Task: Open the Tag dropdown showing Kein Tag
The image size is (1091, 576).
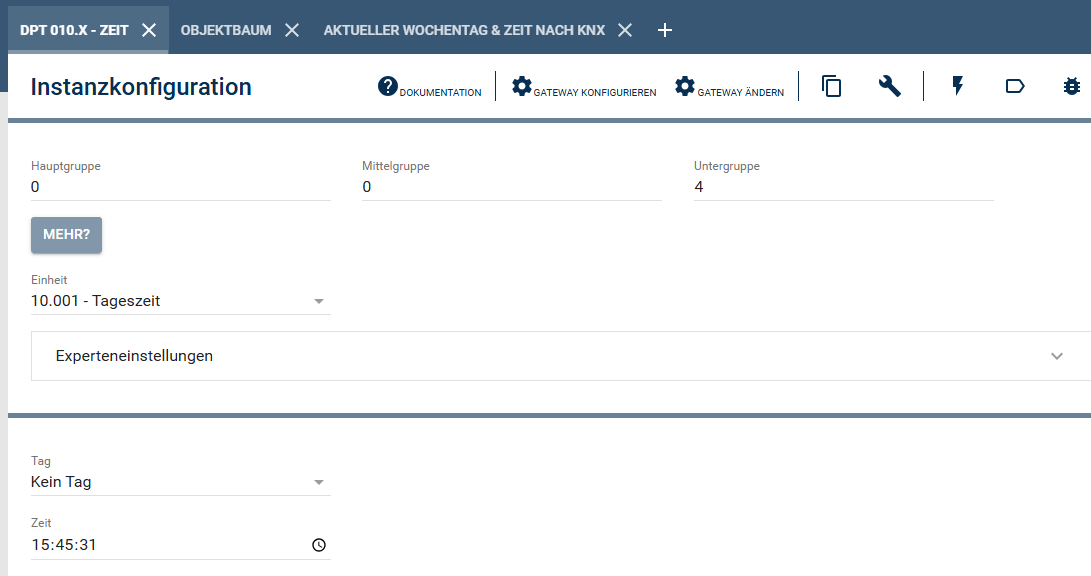Action: point(180,482)
